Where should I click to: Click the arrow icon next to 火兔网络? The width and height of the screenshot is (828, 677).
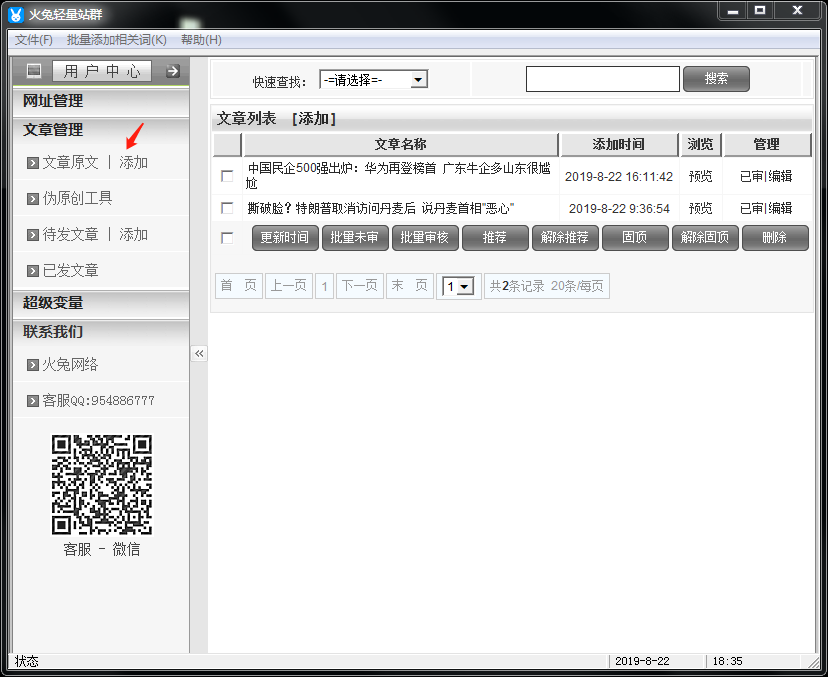[33, 365]
